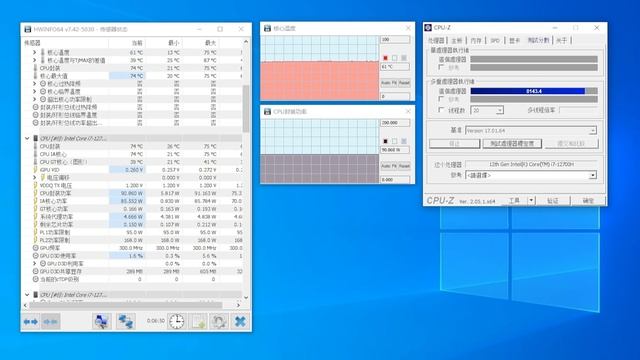Click lightning icon of iGPU VID row
The image size is (640, 360).
(36, 170)
